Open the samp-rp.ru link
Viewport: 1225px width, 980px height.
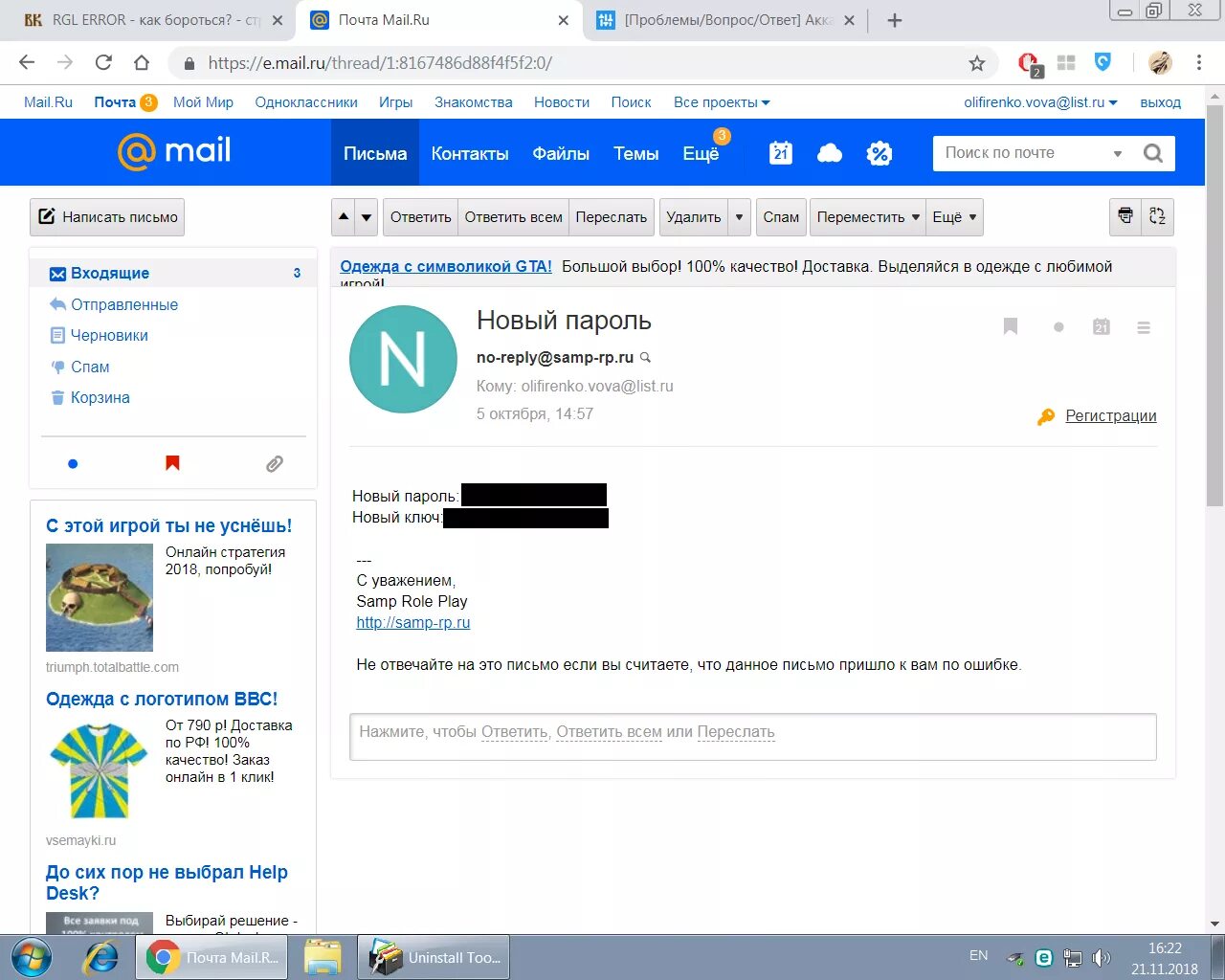tap(413, 622)
